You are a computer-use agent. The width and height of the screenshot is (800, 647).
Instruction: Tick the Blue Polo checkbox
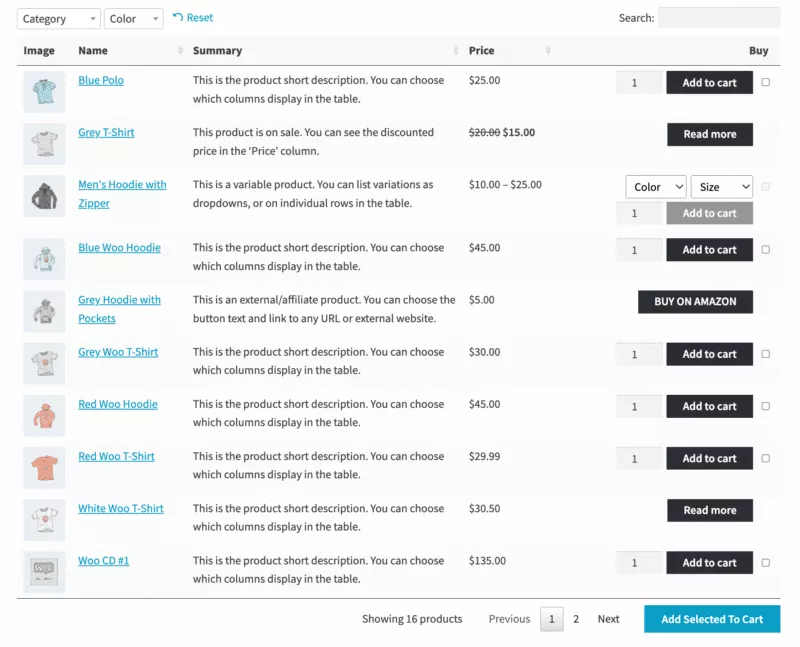tap(766, 82)
